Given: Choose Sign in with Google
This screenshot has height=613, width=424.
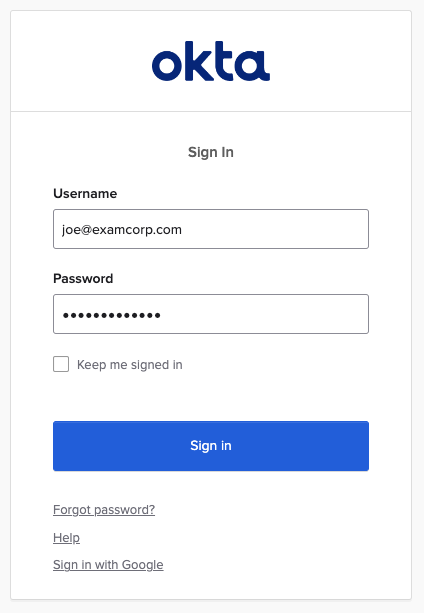Looking at the screenshot, I should 108,565.
